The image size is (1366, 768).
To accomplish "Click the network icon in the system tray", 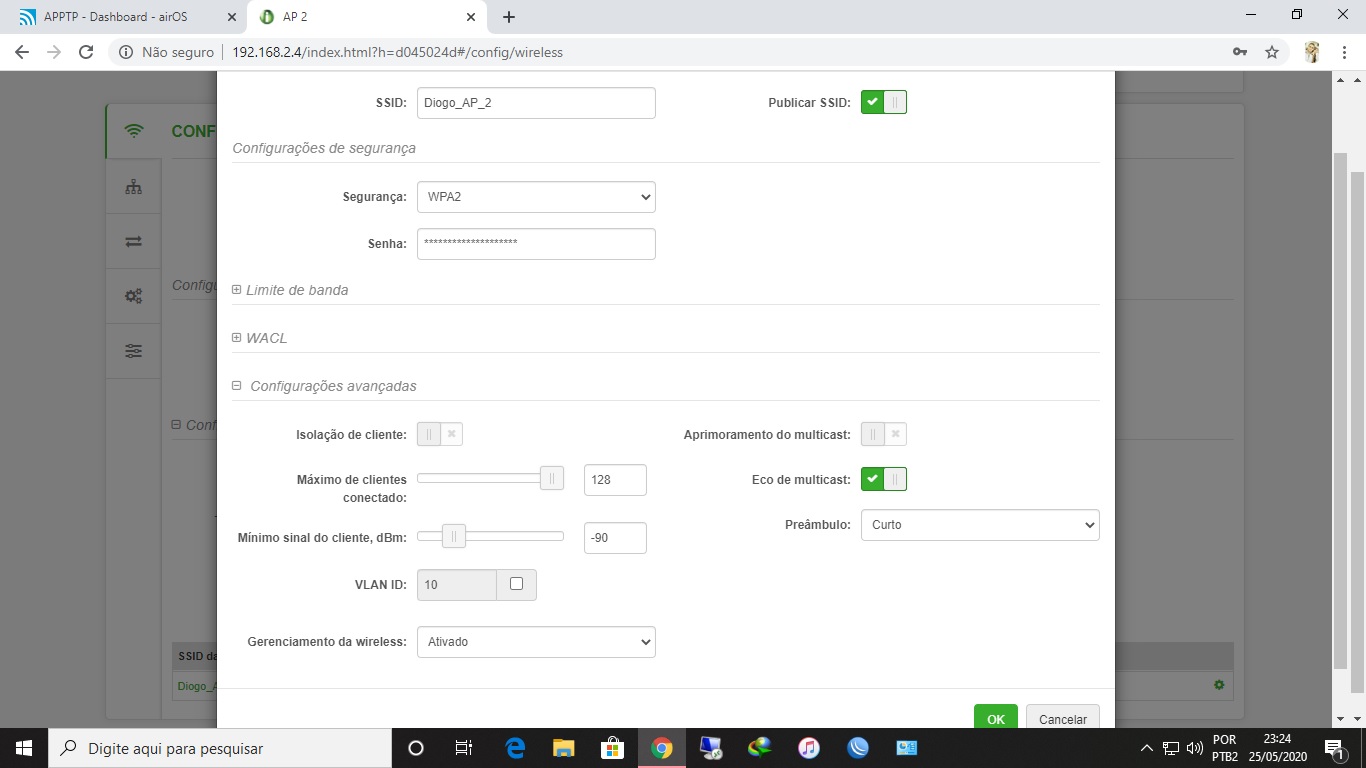I will (x=1171, y=748).
